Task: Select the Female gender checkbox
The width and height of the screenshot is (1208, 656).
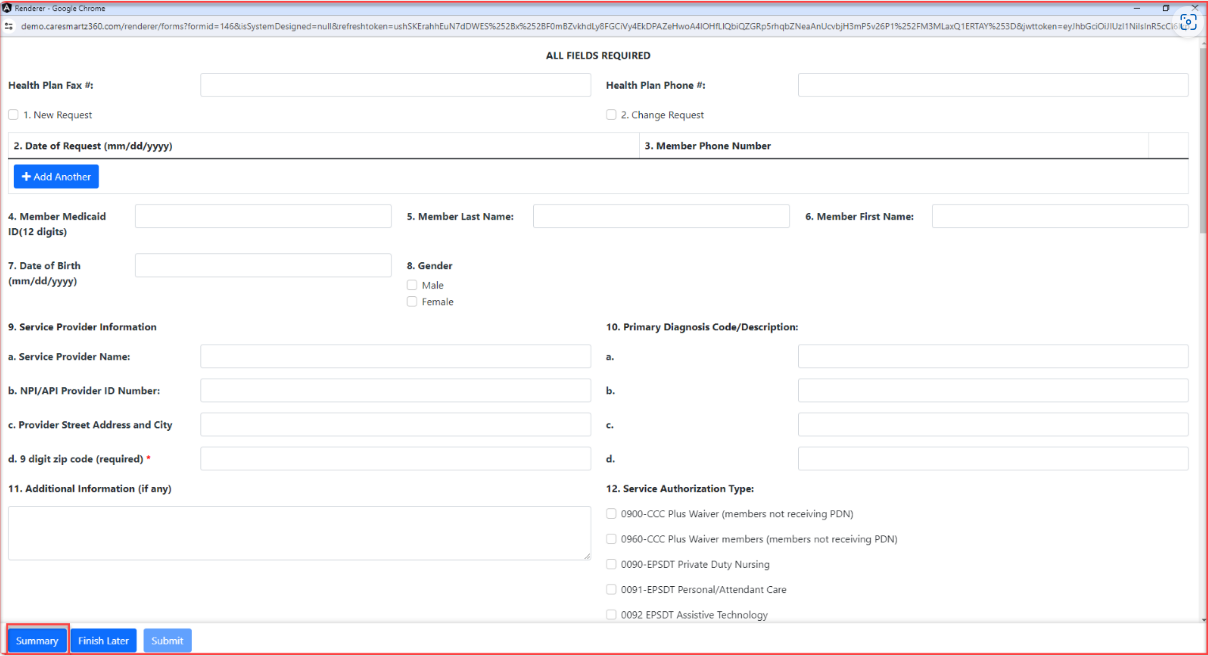Action: click(412, 302)
